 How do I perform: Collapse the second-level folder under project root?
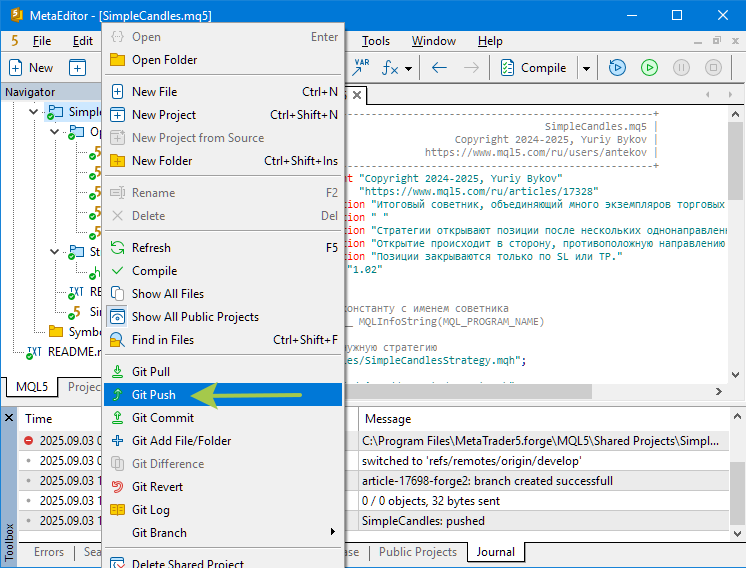pyautogui.click(x=55, y=131)
